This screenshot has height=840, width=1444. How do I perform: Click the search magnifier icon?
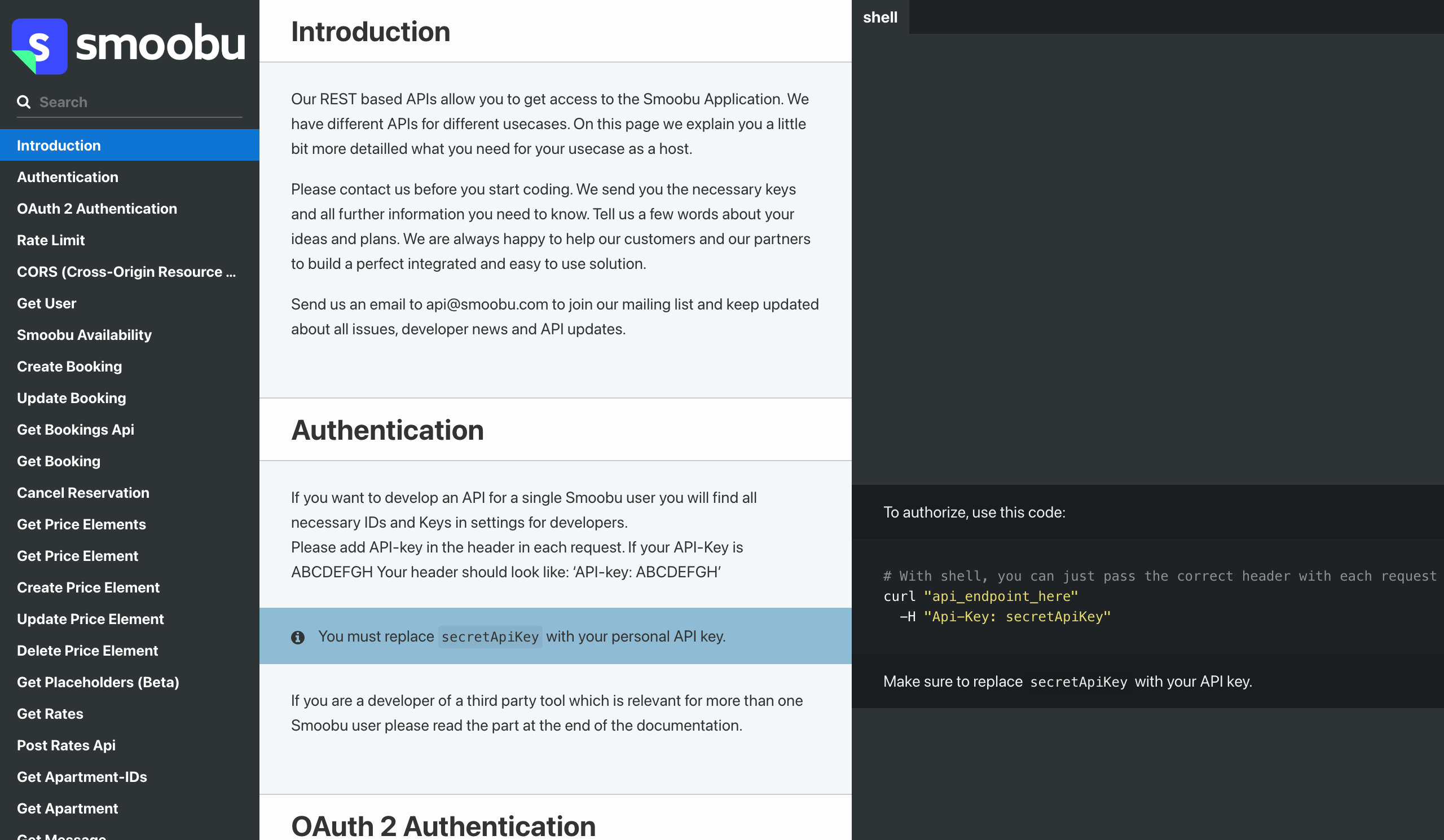click(x=24, y=102)
